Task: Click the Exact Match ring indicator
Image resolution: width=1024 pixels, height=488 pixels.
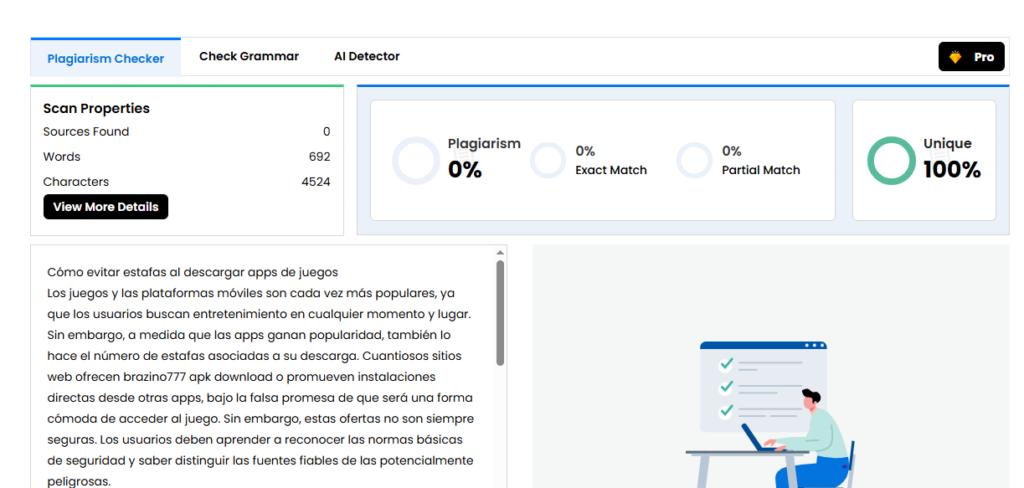Action: (548, 160)
